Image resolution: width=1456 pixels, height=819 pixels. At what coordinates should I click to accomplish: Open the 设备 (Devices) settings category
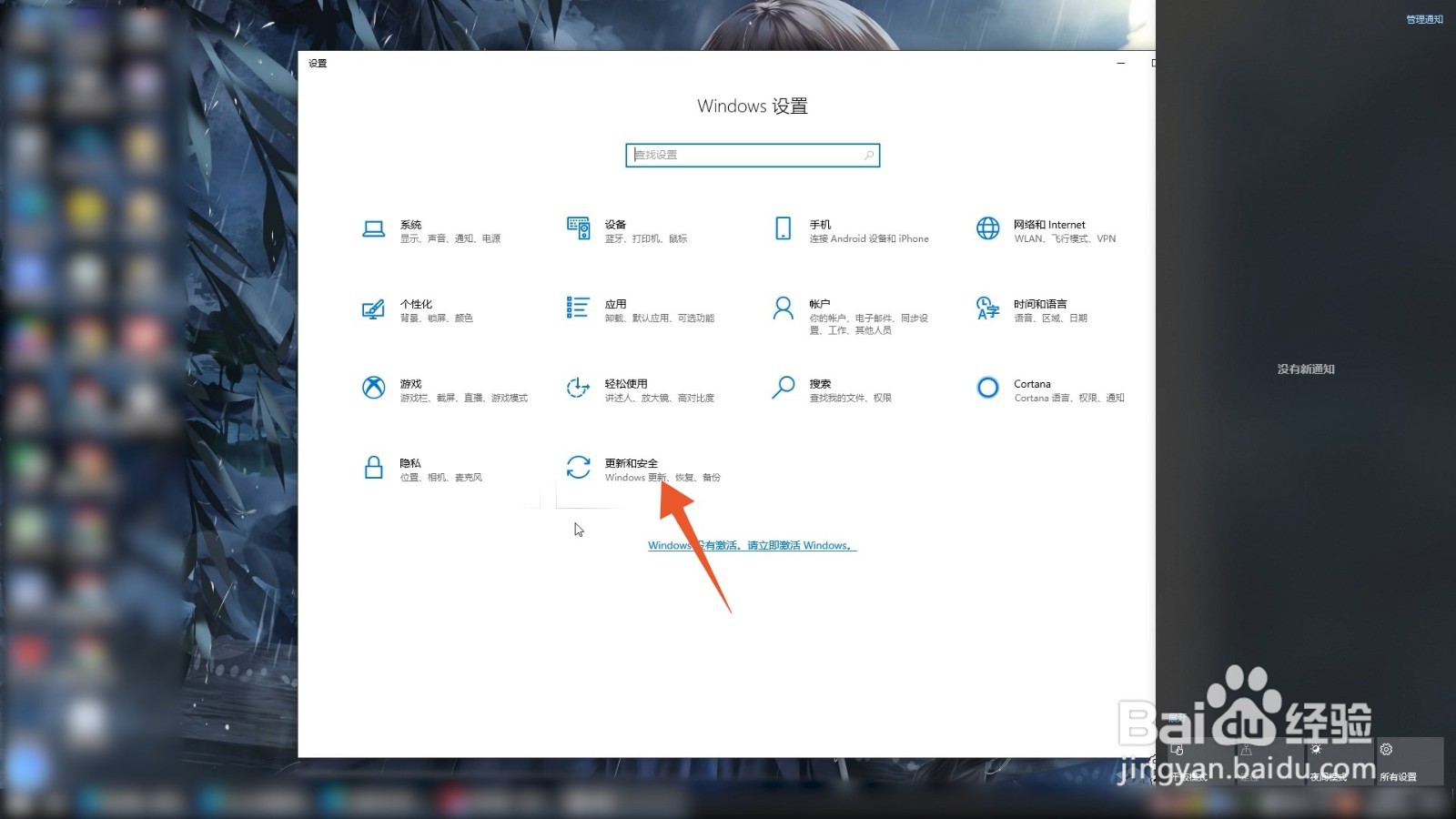[628, 230]
